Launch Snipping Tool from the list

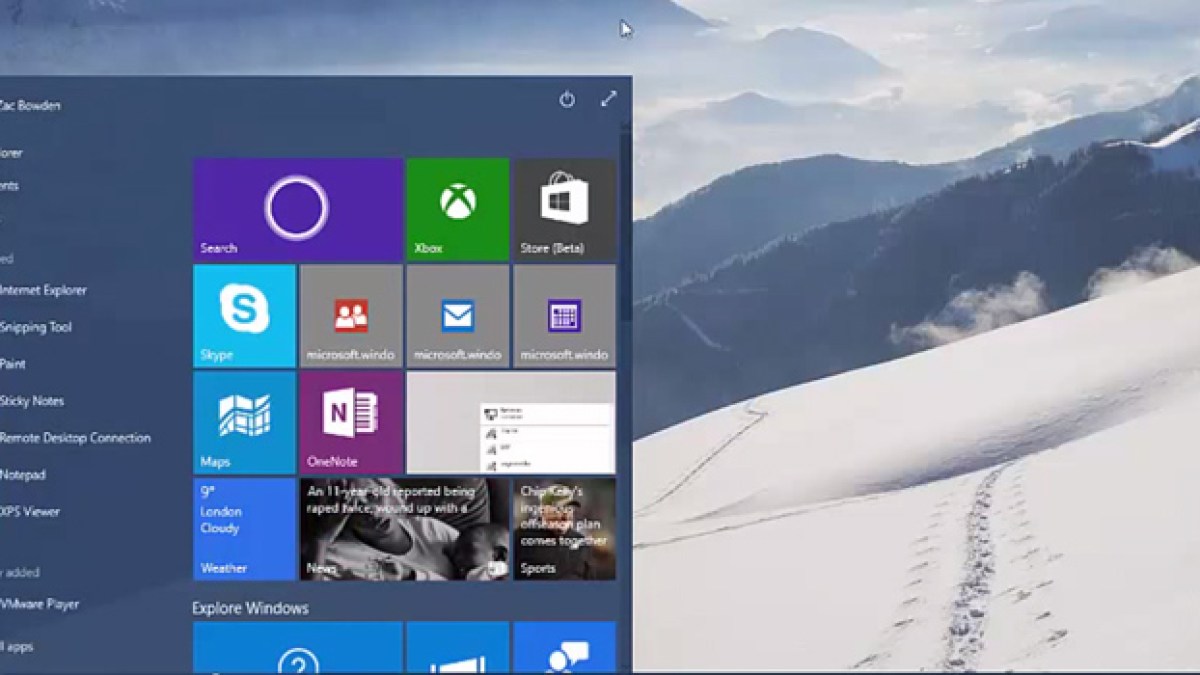tap(36, 327)
